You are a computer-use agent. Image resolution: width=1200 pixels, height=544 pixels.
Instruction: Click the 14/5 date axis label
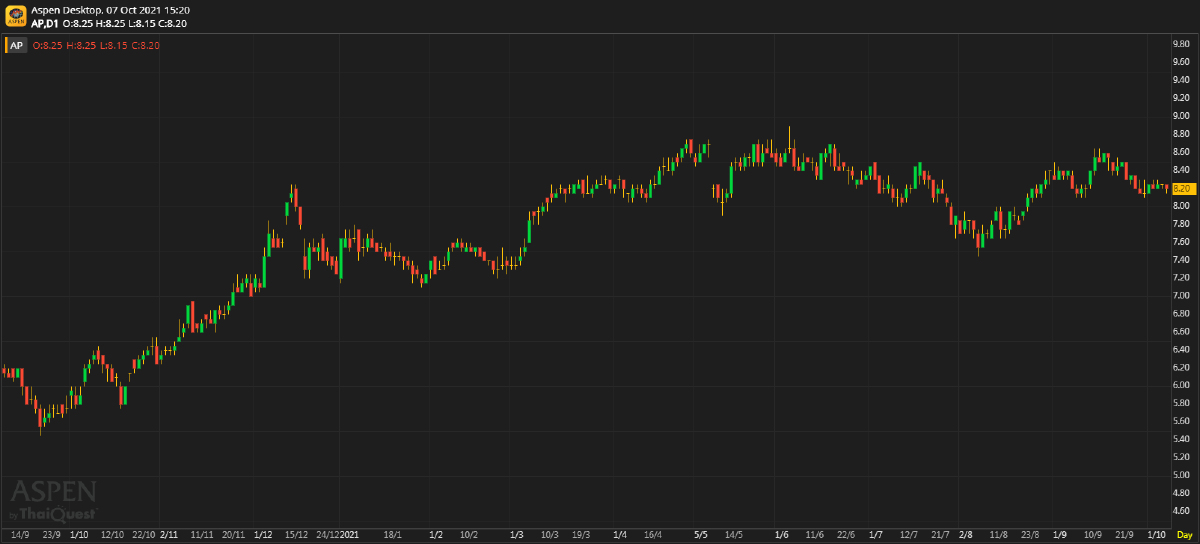(x=733, y=535)
